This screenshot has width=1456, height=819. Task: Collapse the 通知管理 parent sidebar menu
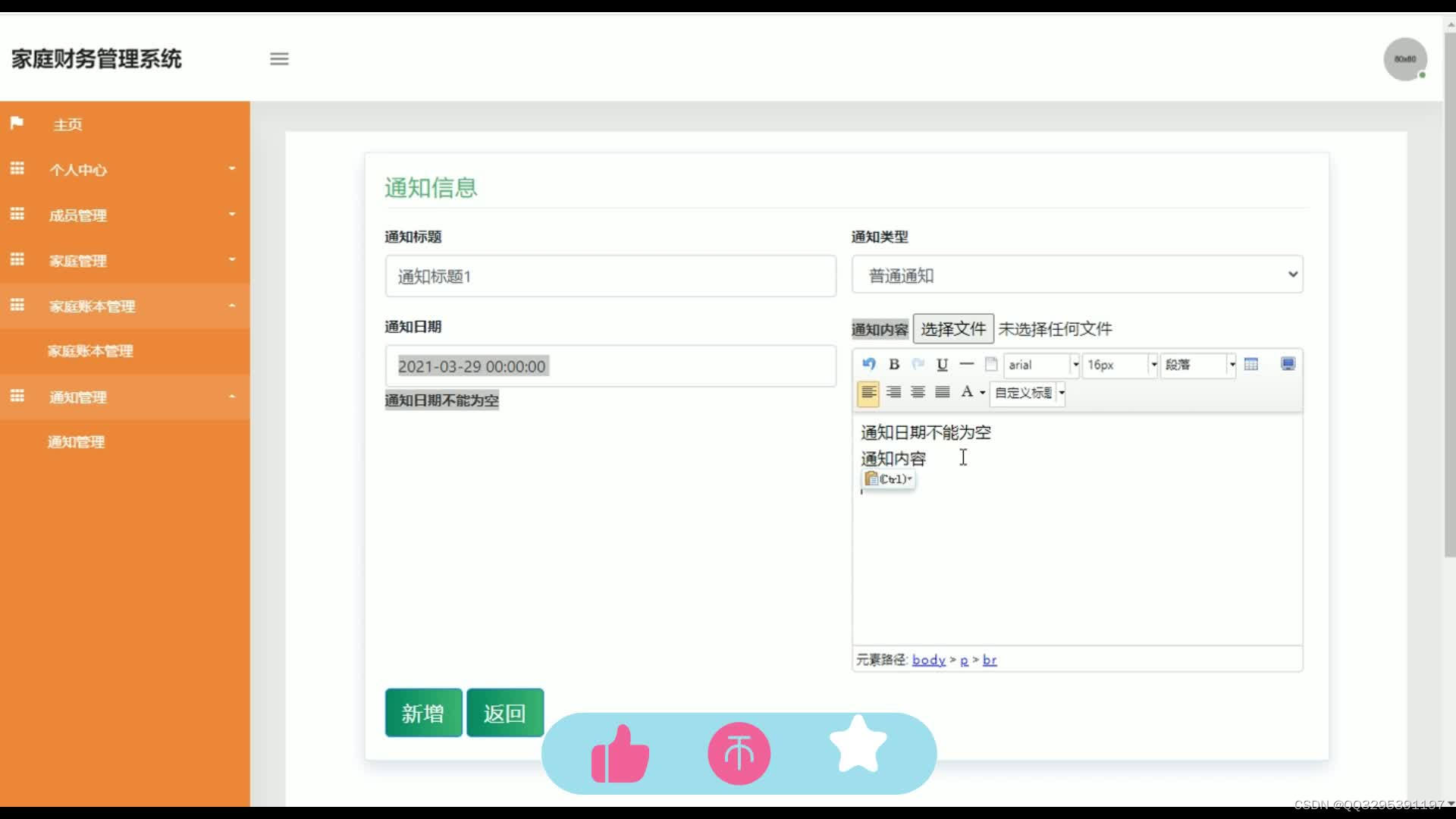[x=125, y=397]
